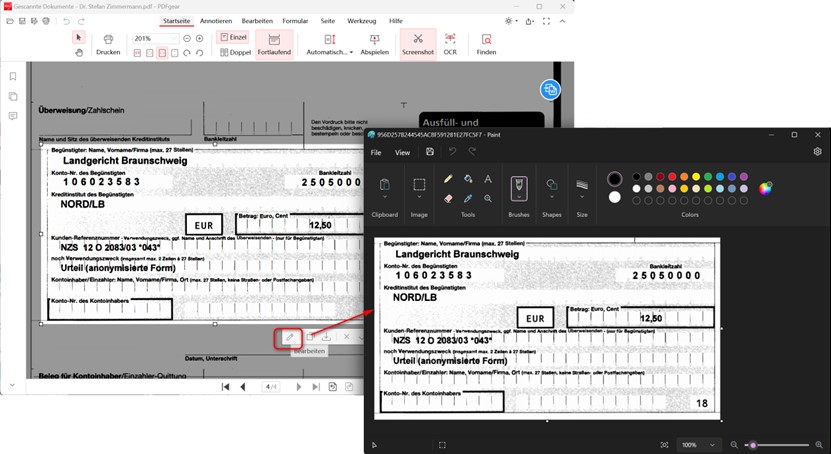Zoom out with the minus circle in PDFgear
The width and height of the screenshot is (831, 454).
click(187, 39)
